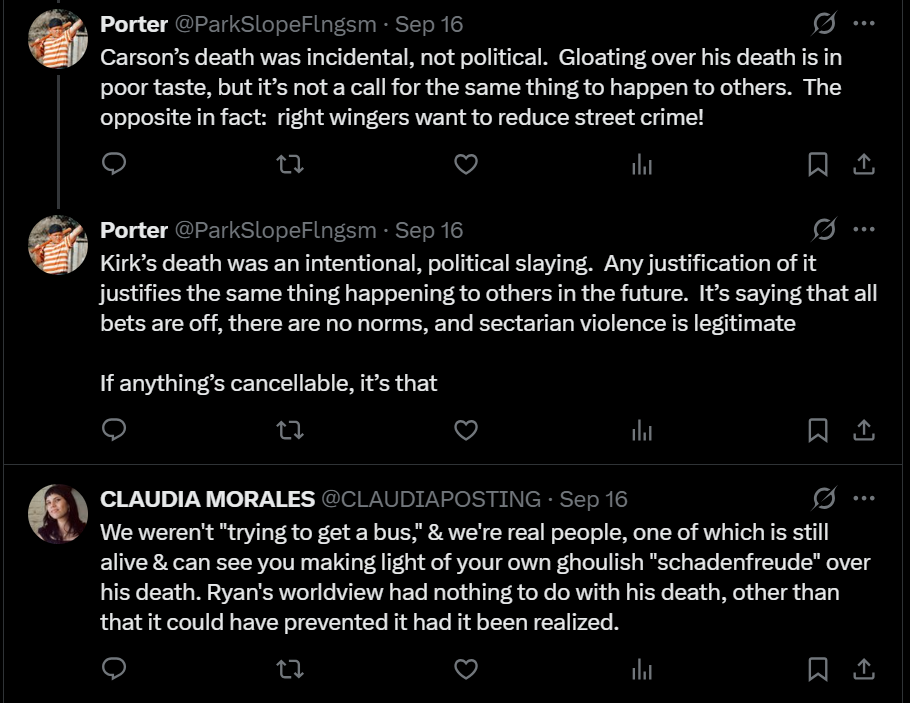Open more options on Claudia Morales's tweet
Screen dimensions: 910x703
863,498
